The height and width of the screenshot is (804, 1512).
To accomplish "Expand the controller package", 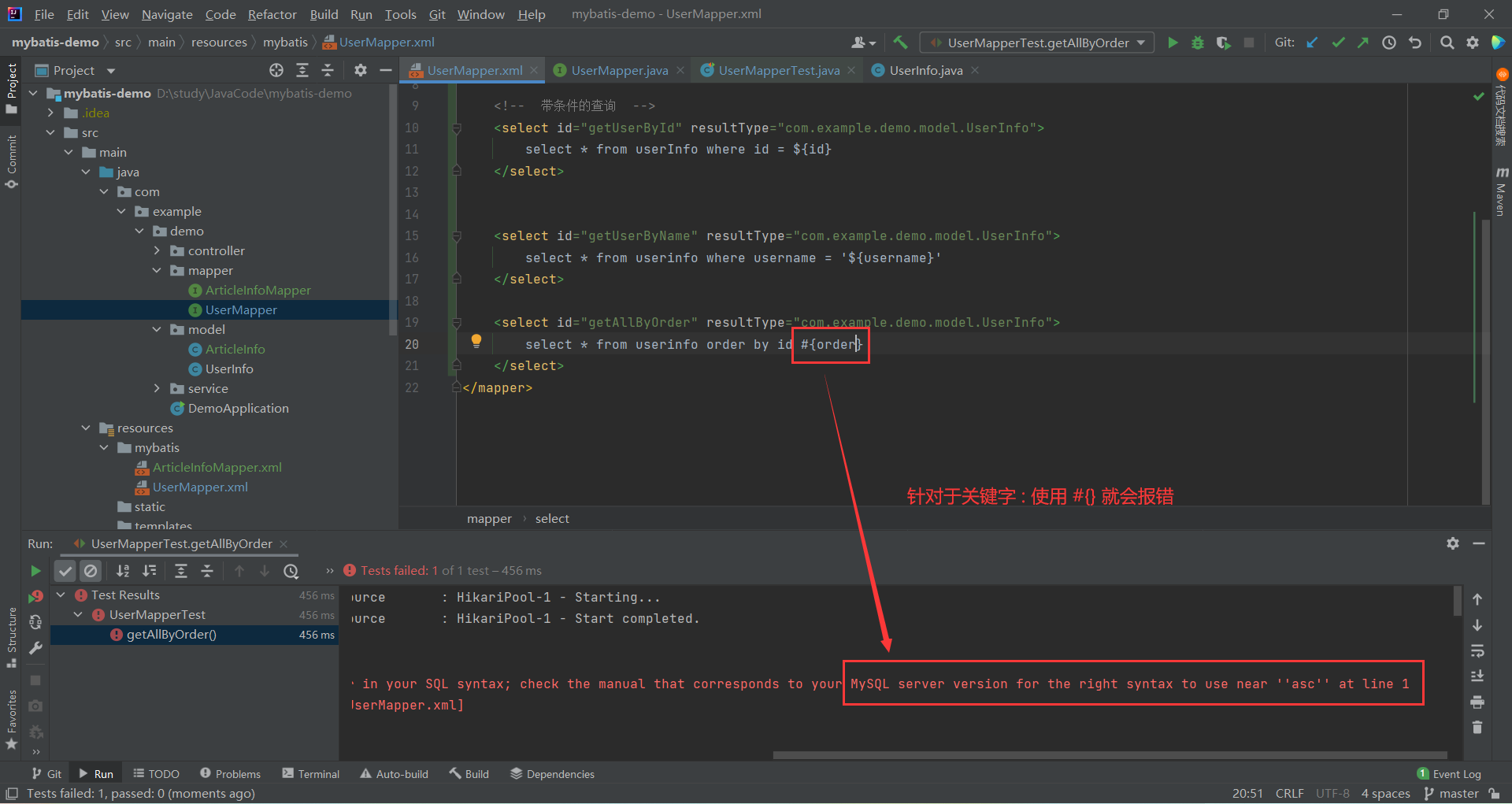I will [157, 250].
